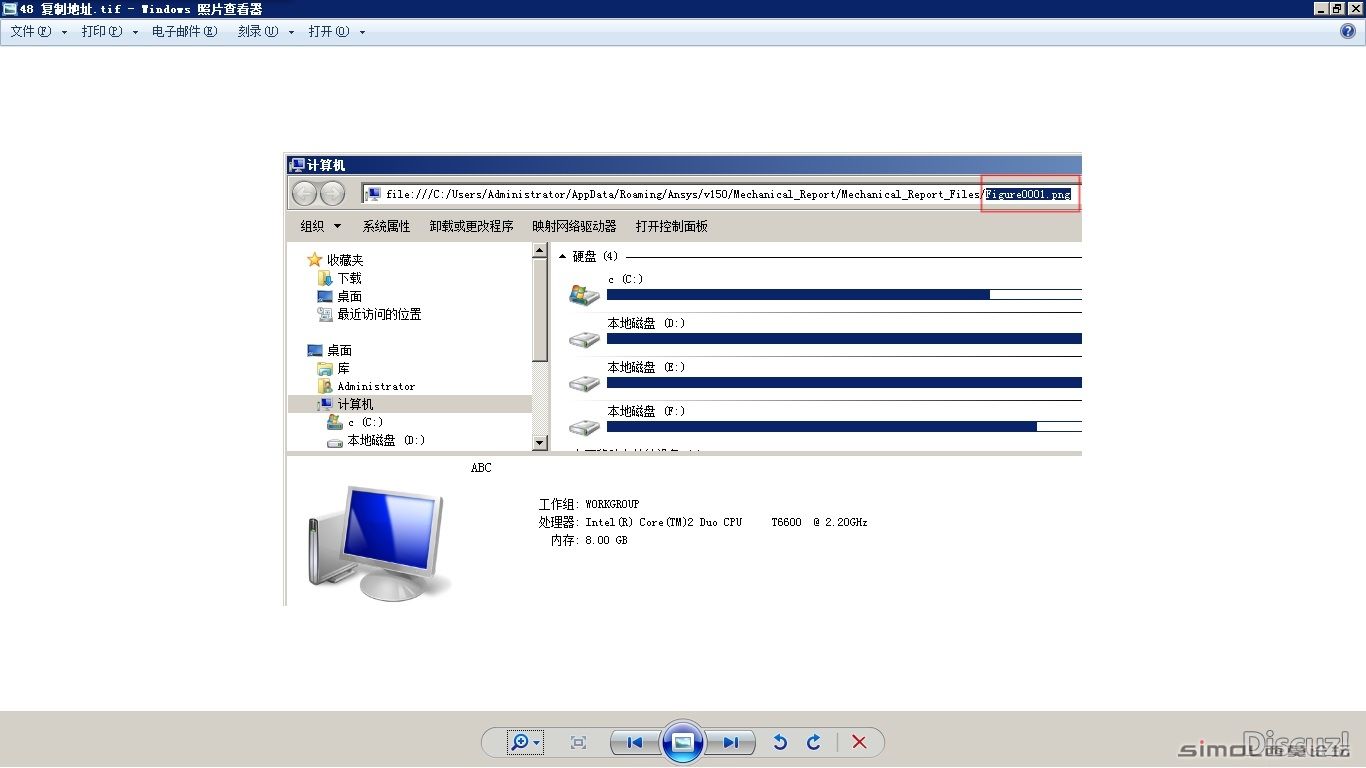Click the 最近访问的位置 icon

325,314
